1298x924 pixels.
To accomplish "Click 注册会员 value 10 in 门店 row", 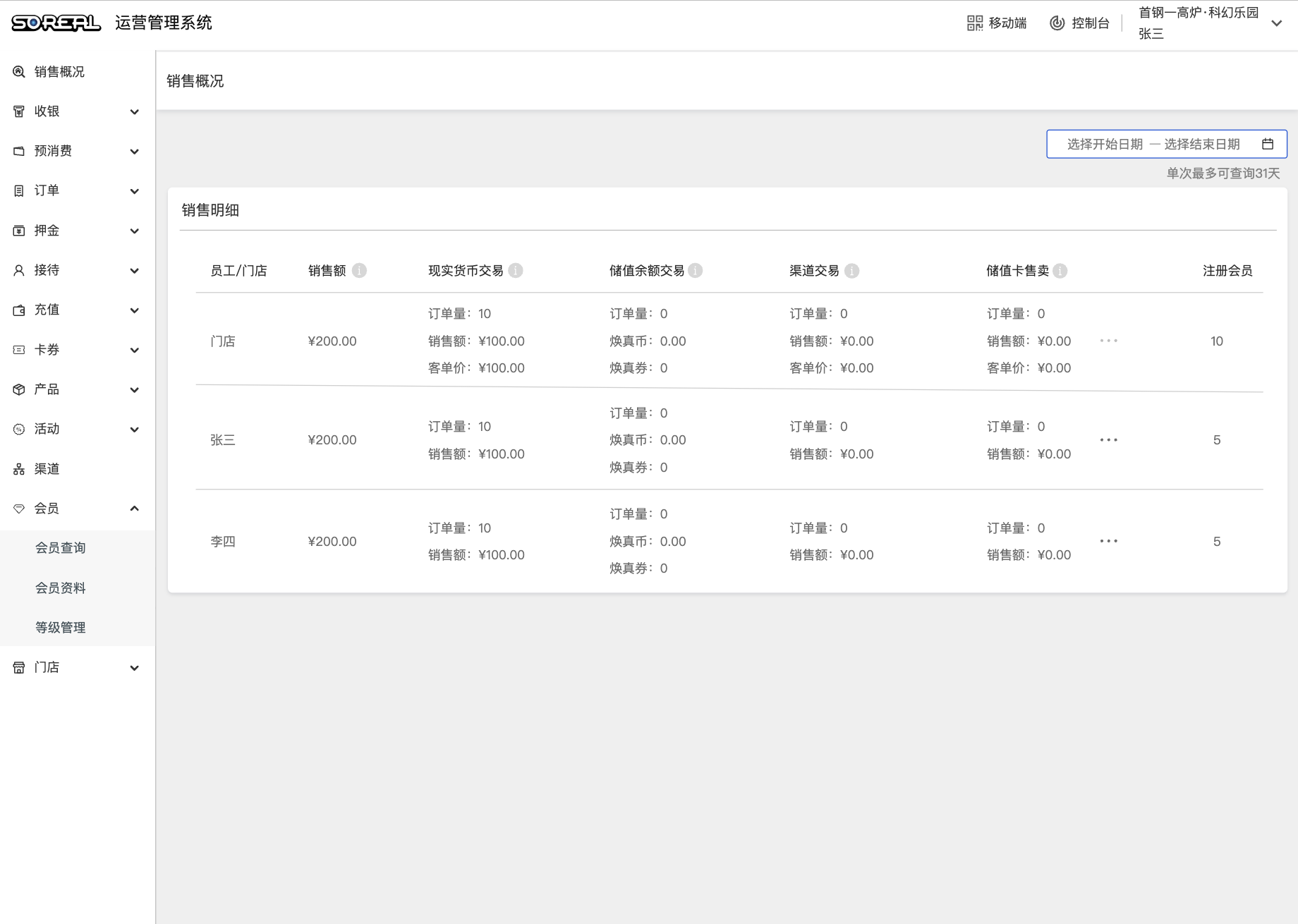I will tap(1217, 341).
